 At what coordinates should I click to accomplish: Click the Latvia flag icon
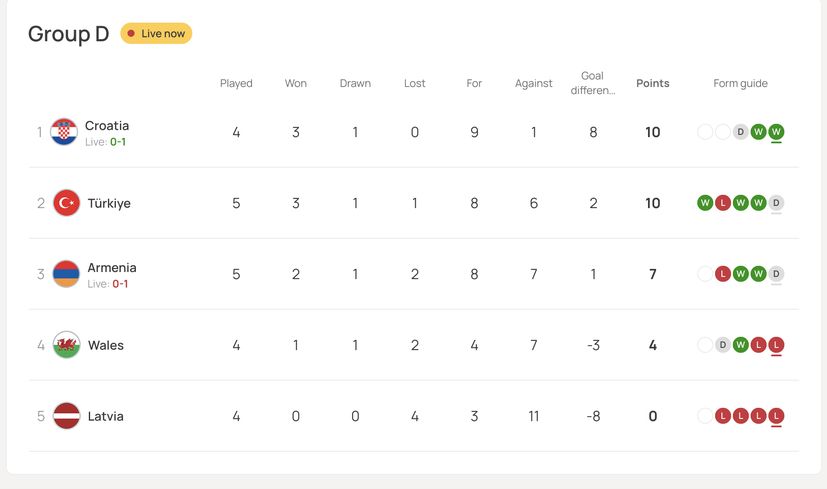pyautogui.click(x=67, y=416)
